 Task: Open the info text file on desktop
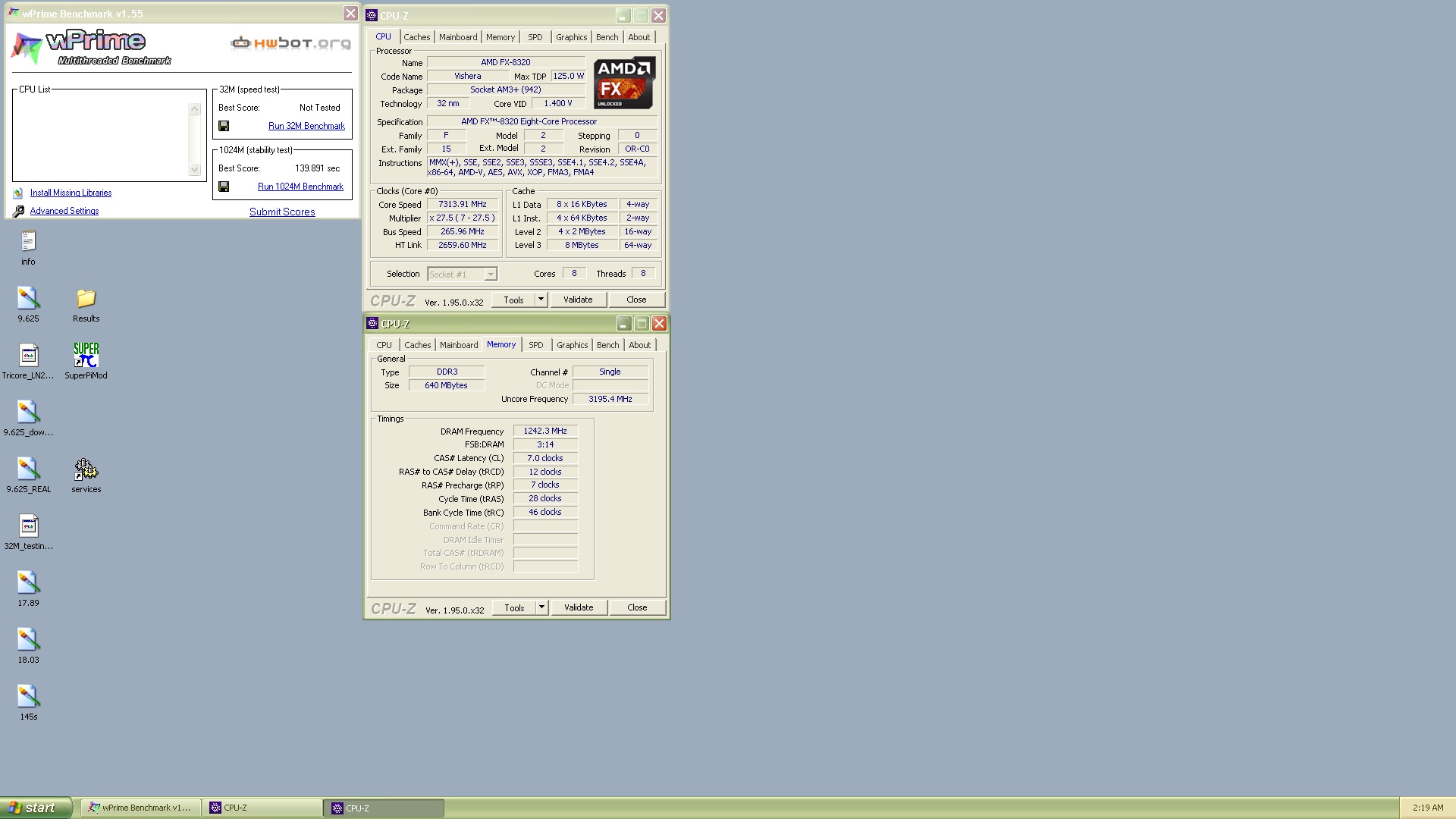click(28, 241)
